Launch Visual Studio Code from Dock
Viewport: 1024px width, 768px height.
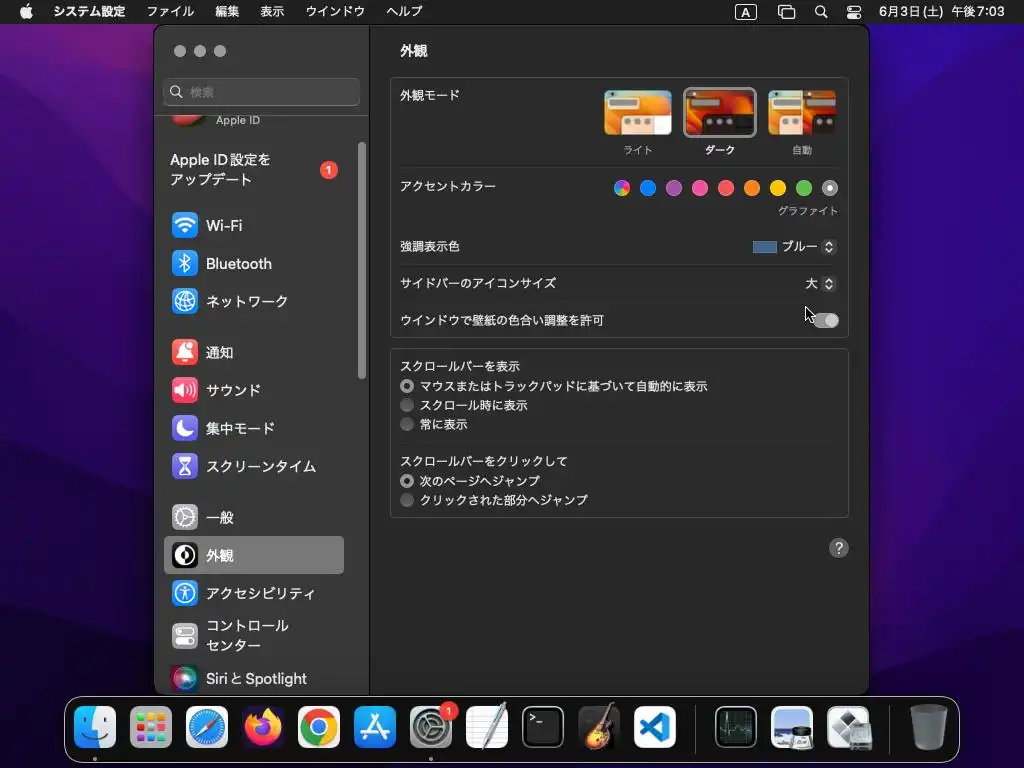655,727
